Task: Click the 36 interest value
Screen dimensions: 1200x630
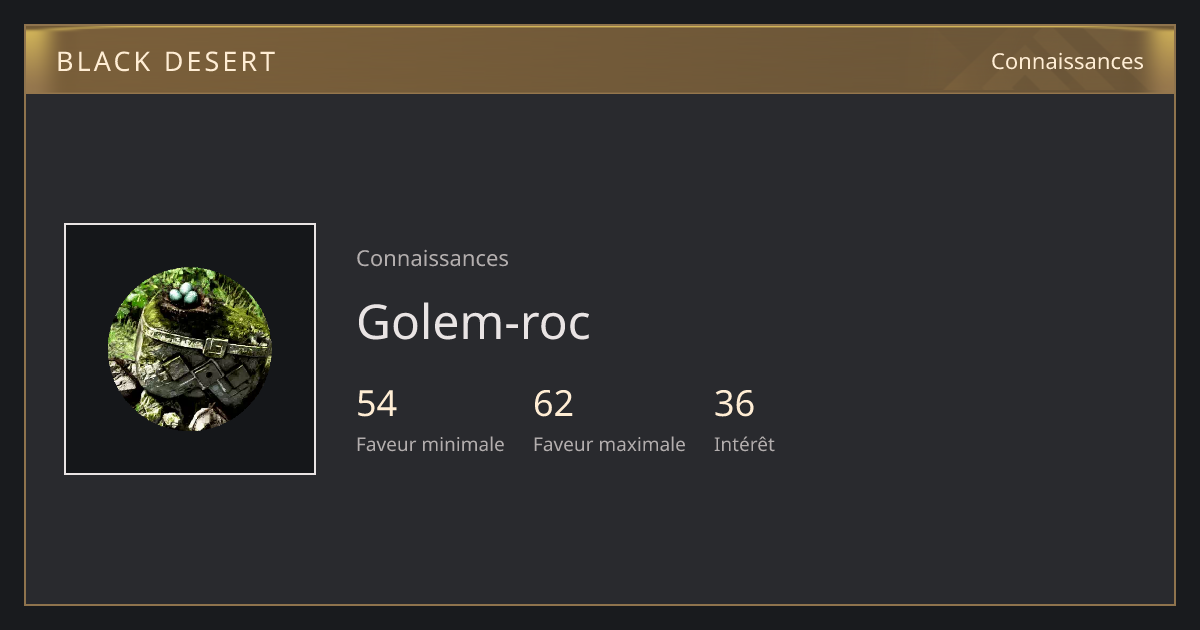Action: [x=734, y=404]
